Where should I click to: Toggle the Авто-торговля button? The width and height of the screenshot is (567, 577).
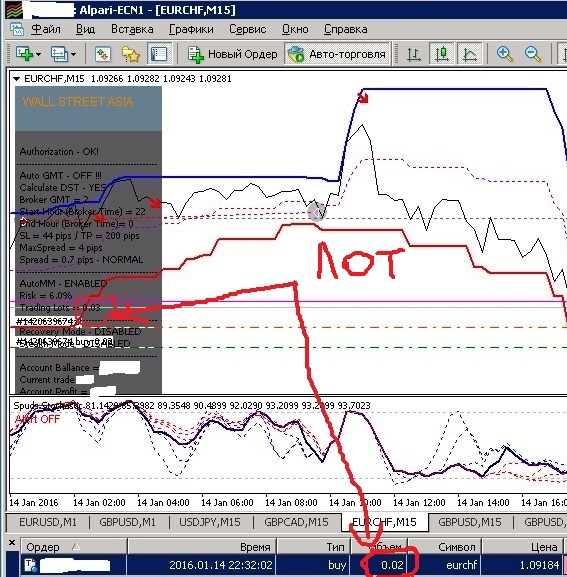[x=337, y=54]
